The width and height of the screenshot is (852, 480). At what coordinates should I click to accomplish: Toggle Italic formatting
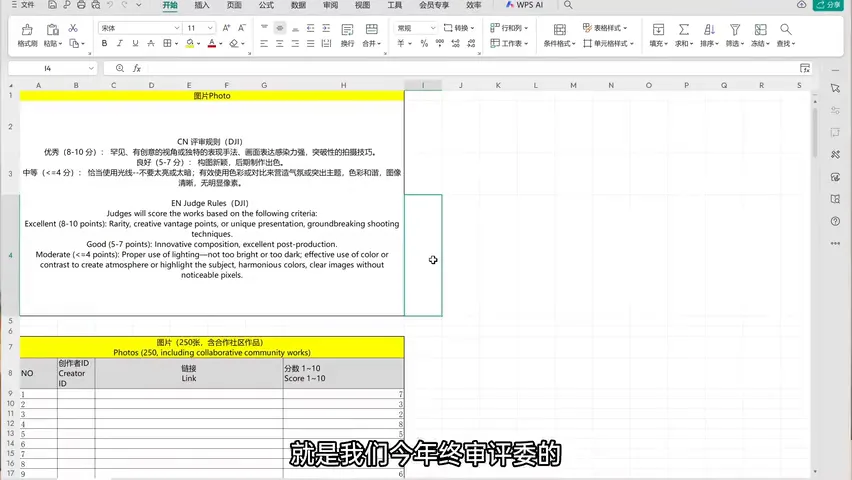pyautogui.click(x=120, y=43)
